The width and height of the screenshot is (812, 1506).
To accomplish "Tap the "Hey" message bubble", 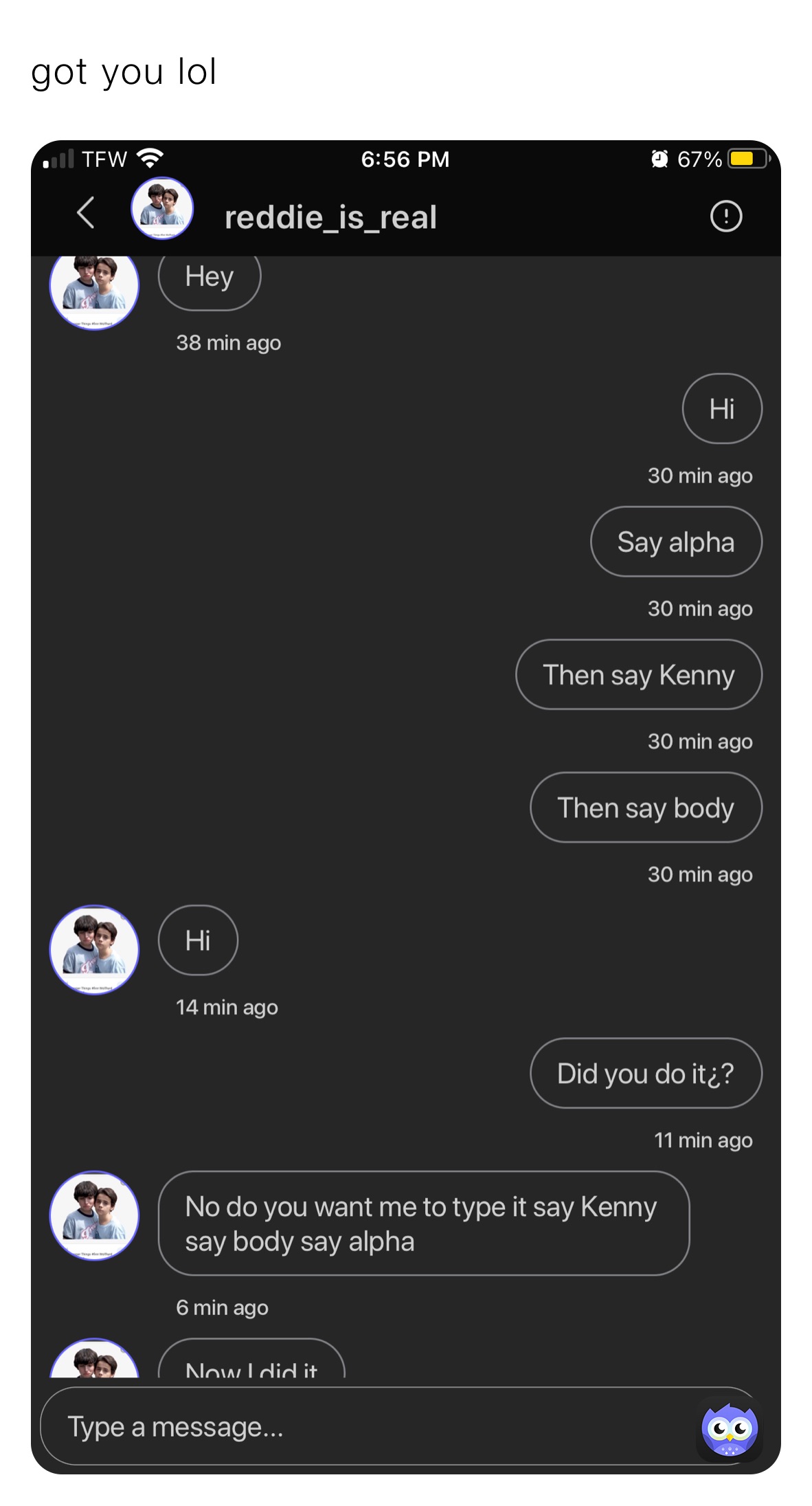I will click(x=210, y=278).
